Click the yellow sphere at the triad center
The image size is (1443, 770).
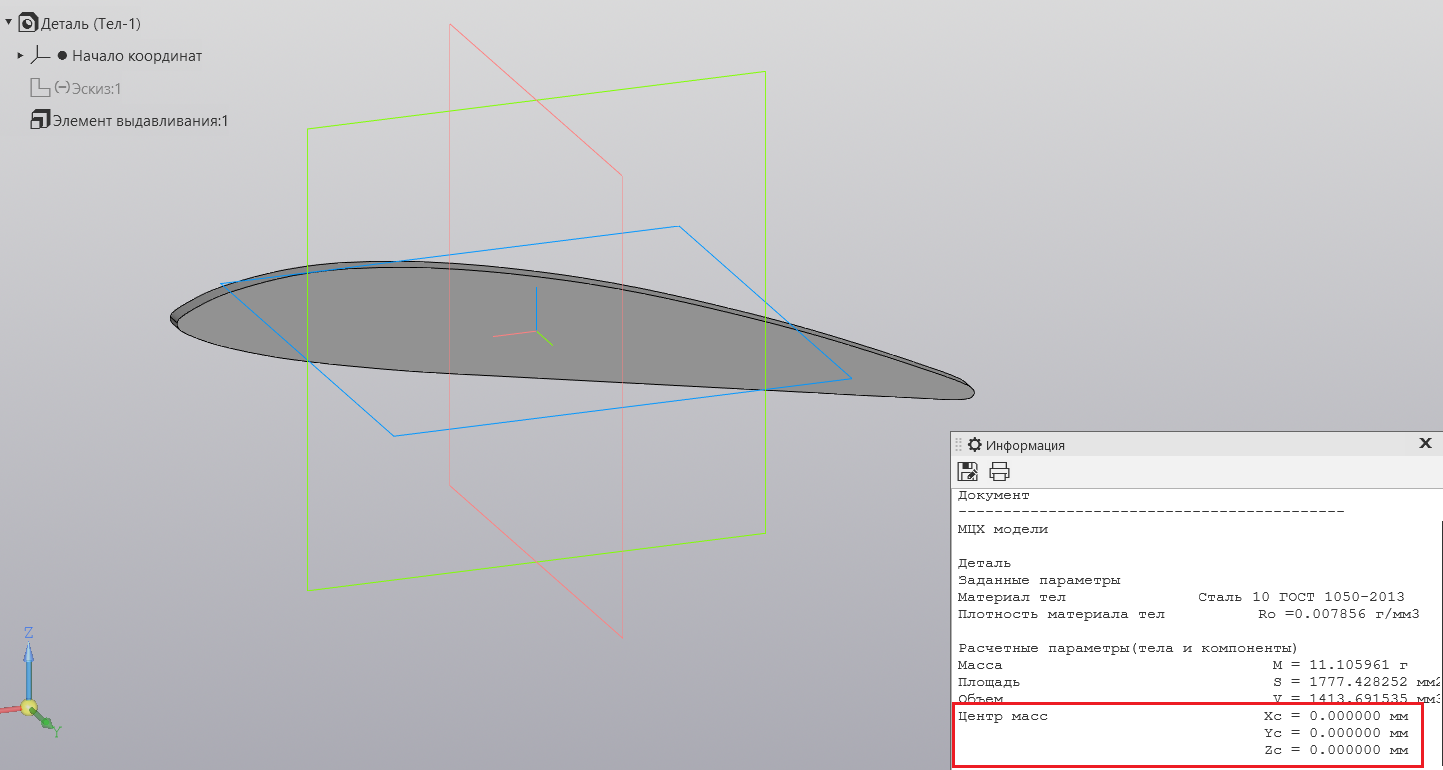tap(30, 708)
